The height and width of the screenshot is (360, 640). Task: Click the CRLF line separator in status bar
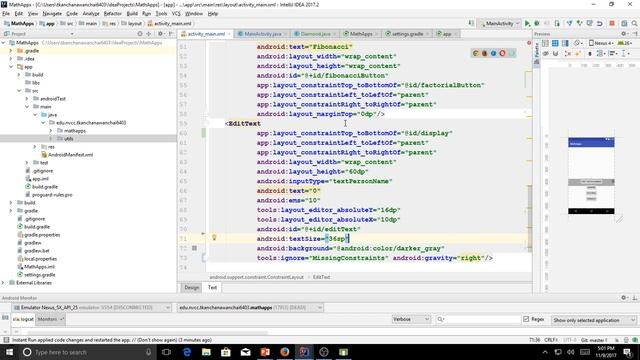pos(551,340)
